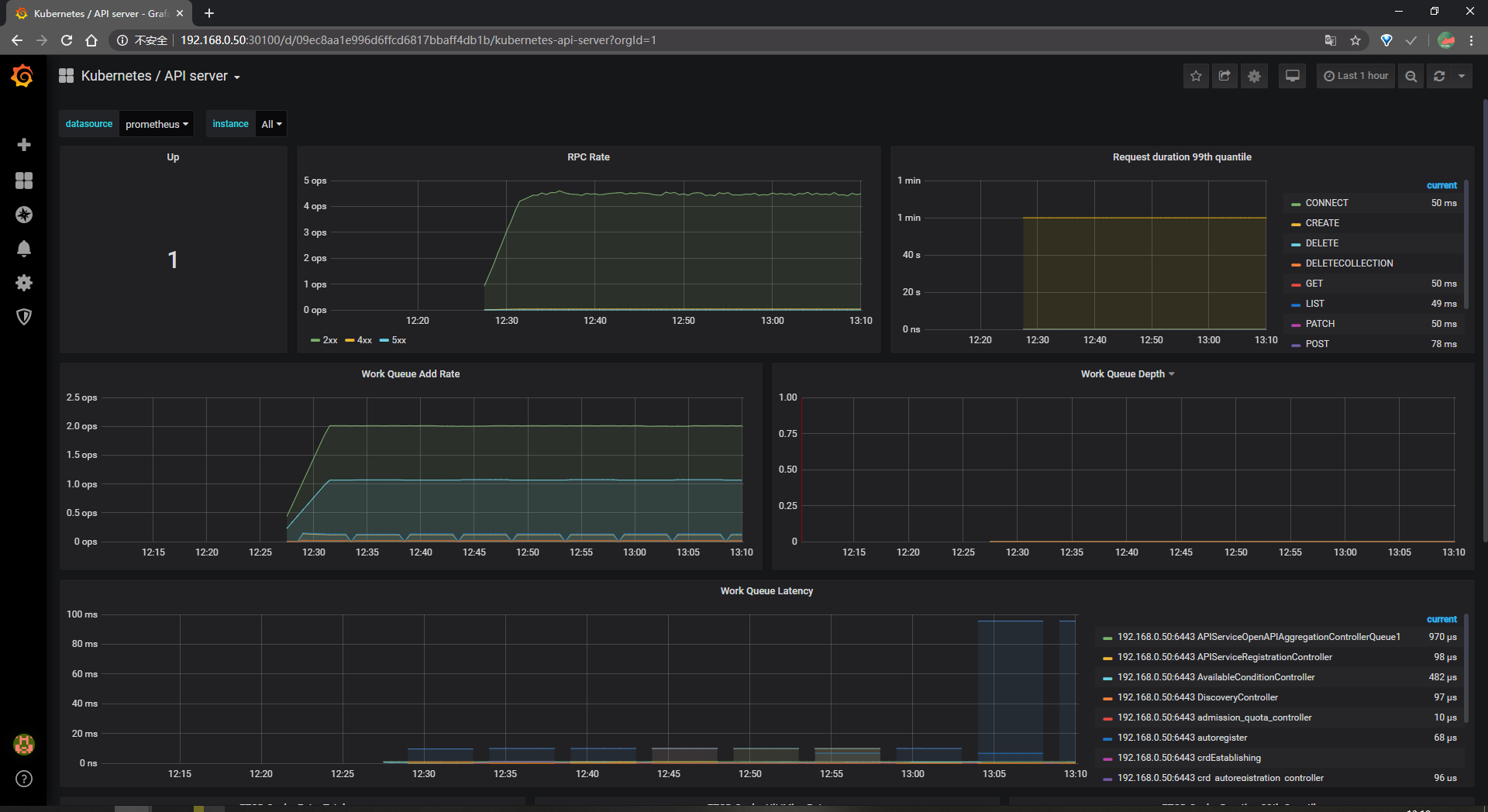
Task: Zoom out time range with magnifier icon
Action: (x=1411, y=76)
